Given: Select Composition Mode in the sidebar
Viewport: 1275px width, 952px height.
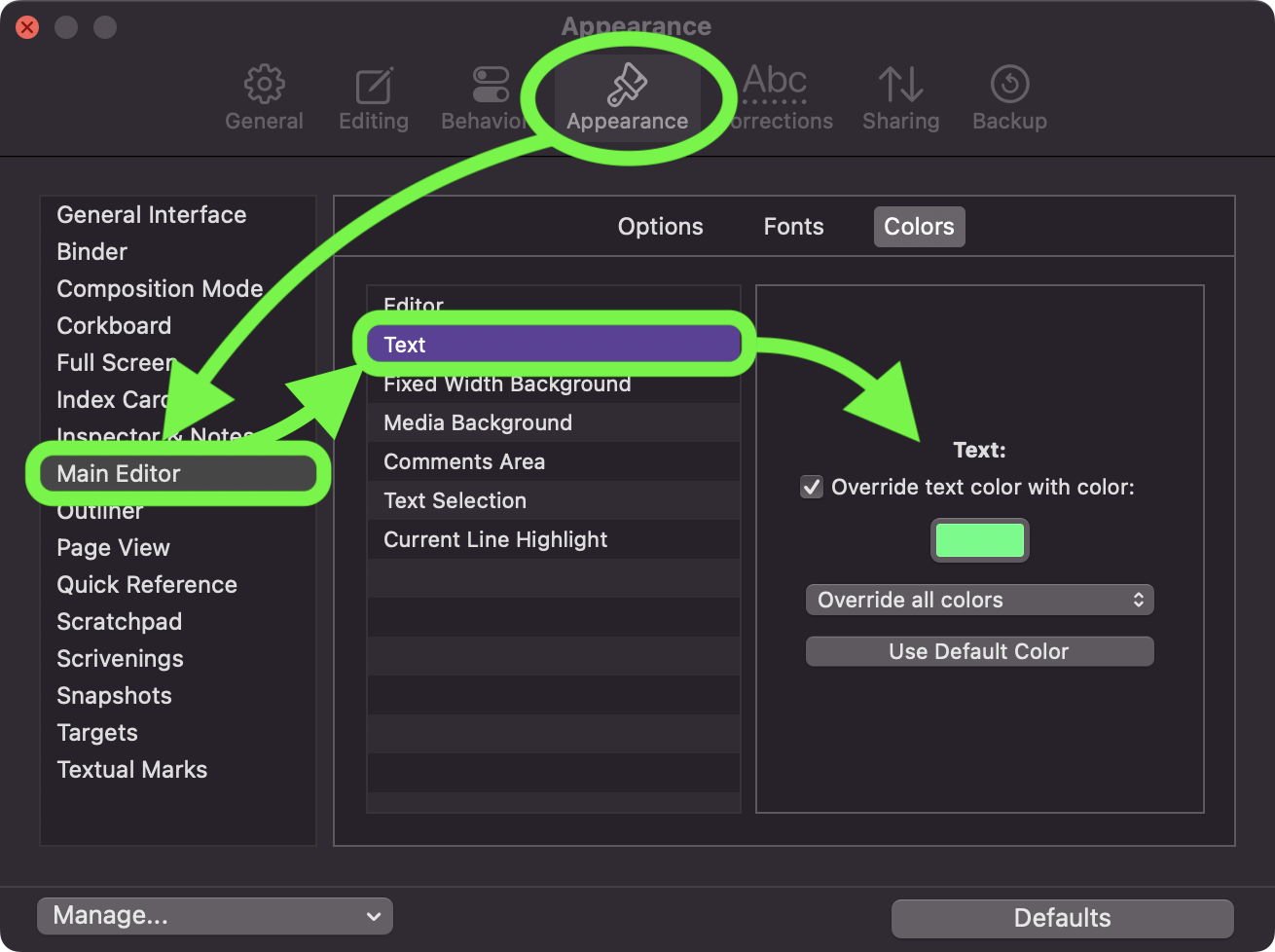Looking at the screenshot, I should coord(160,289).
